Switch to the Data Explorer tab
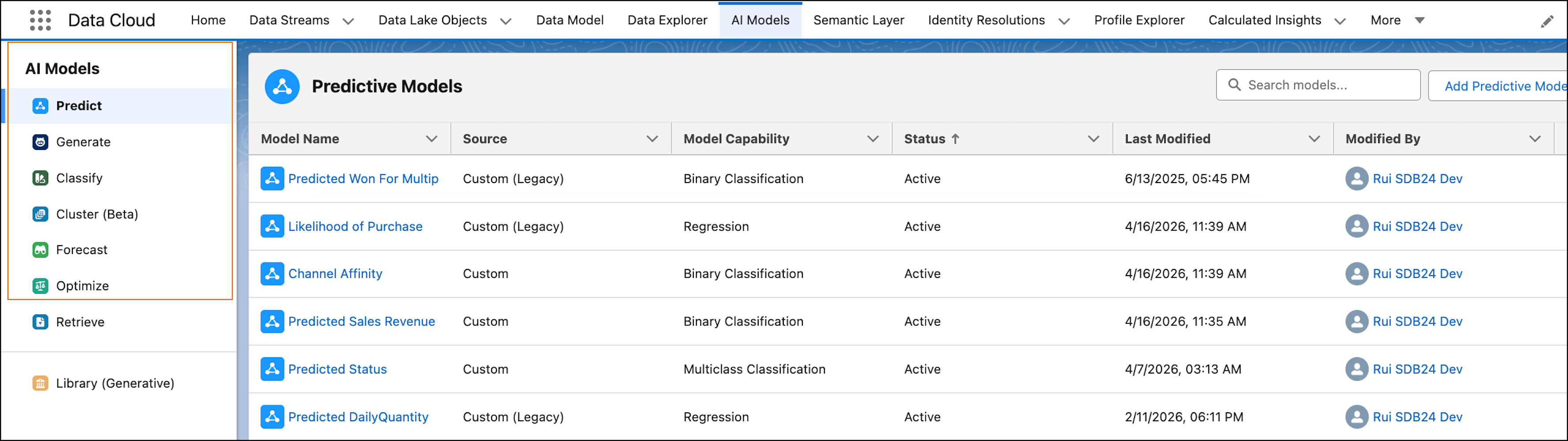The image size is (1568, 441). coord(667,21)
